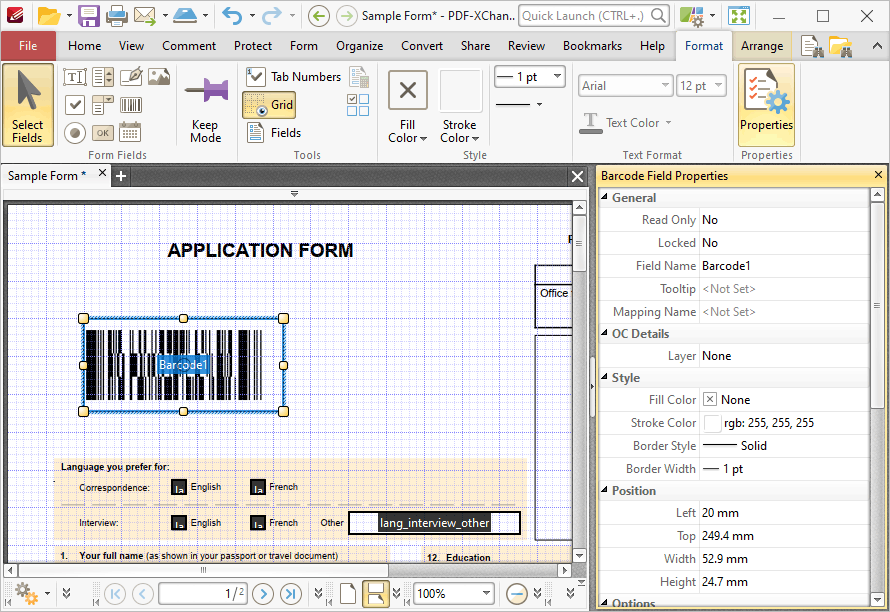
Task: Open the Fill Color dropdown
Action: pyautogui.click(x=408, y=138)
